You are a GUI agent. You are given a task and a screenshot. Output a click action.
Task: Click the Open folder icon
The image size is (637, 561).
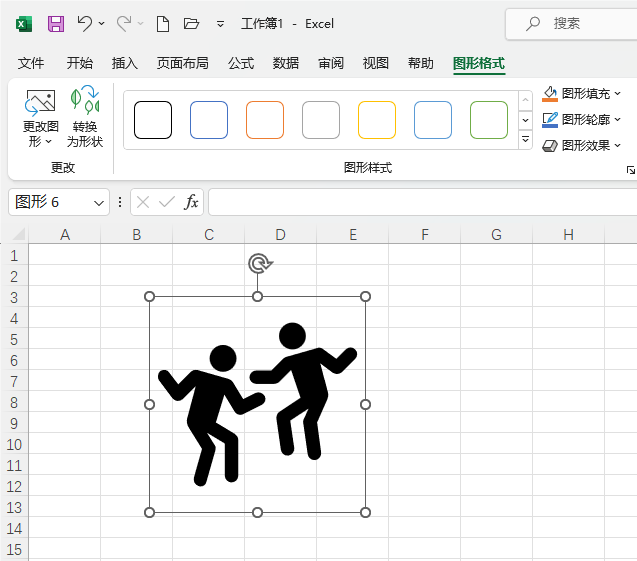point(192,23)
